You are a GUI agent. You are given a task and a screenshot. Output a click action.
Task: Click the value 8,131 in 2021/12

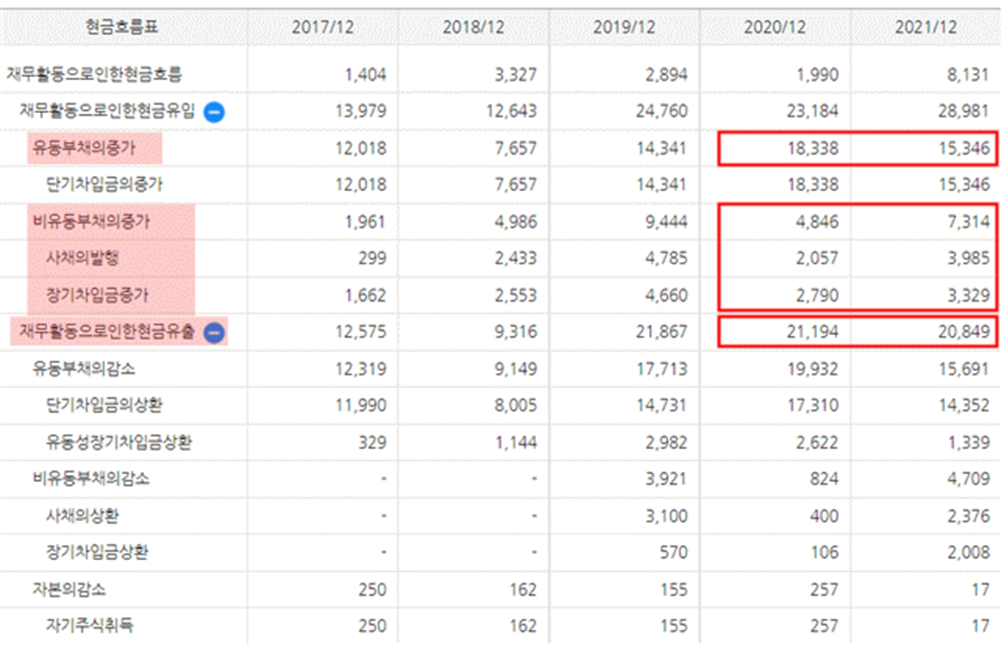pyautogui.click(x=969, y=75)
